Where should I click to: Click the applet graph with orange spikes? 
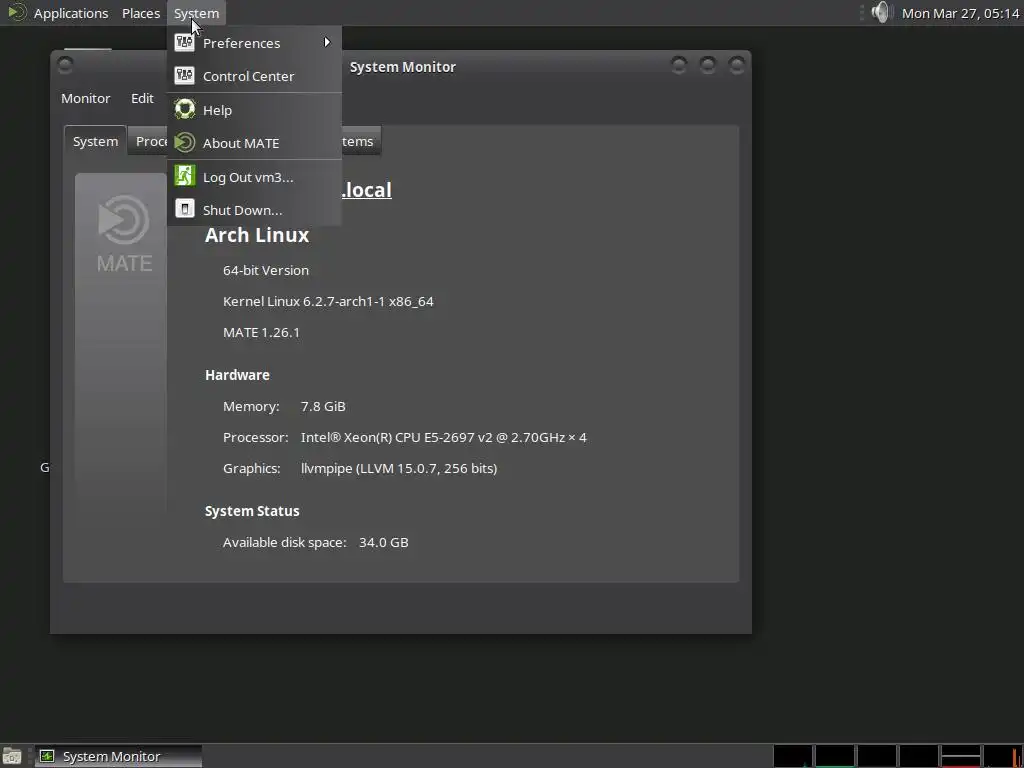point(1002,756)
